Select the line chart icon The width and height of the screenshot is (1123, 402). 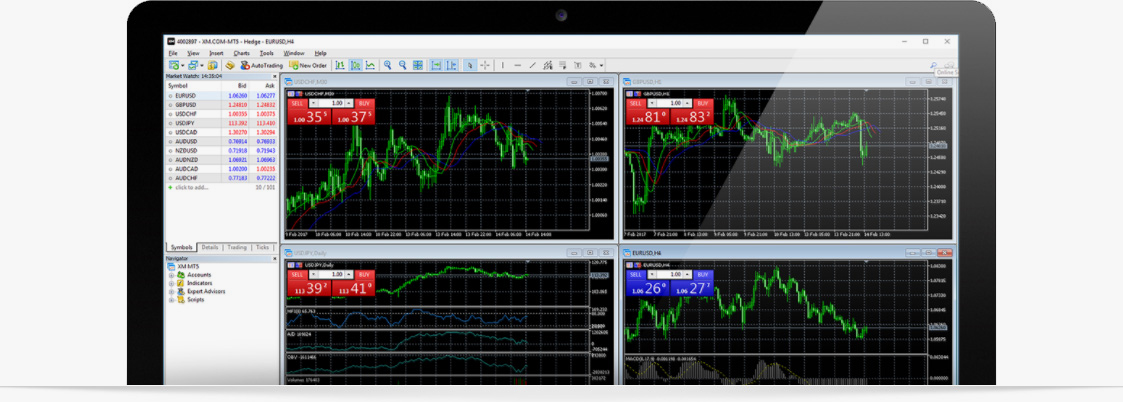371,65
